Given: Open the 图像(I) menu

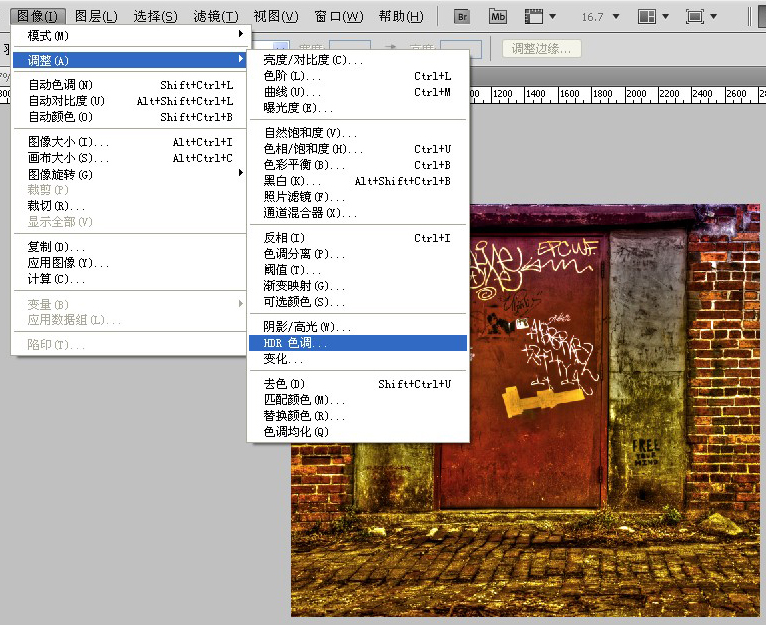Looking at the screenshot, I should 37,16.
